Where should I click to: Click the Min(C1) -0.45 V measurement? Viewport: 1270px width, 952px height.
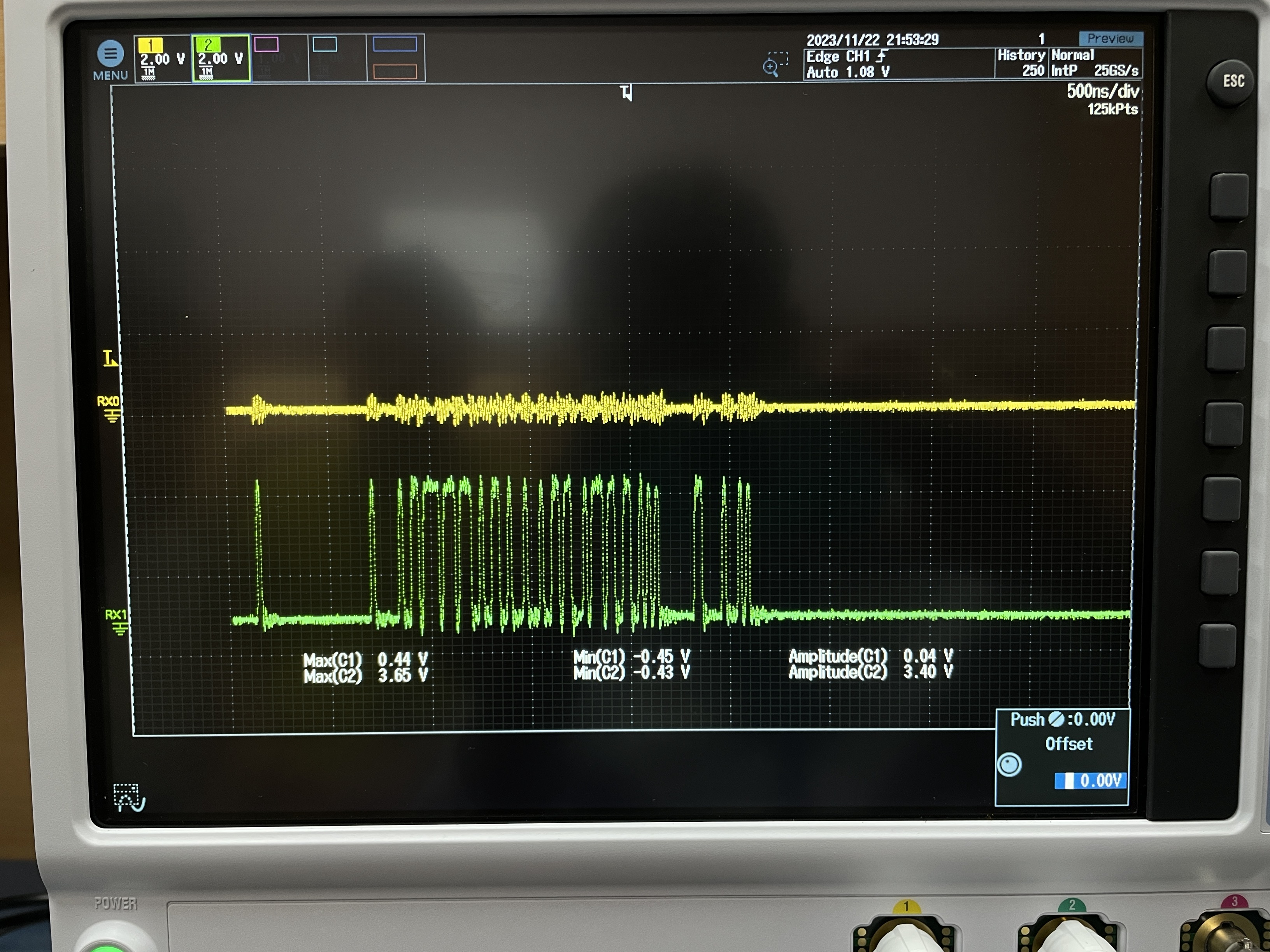[x=631, y=656]
